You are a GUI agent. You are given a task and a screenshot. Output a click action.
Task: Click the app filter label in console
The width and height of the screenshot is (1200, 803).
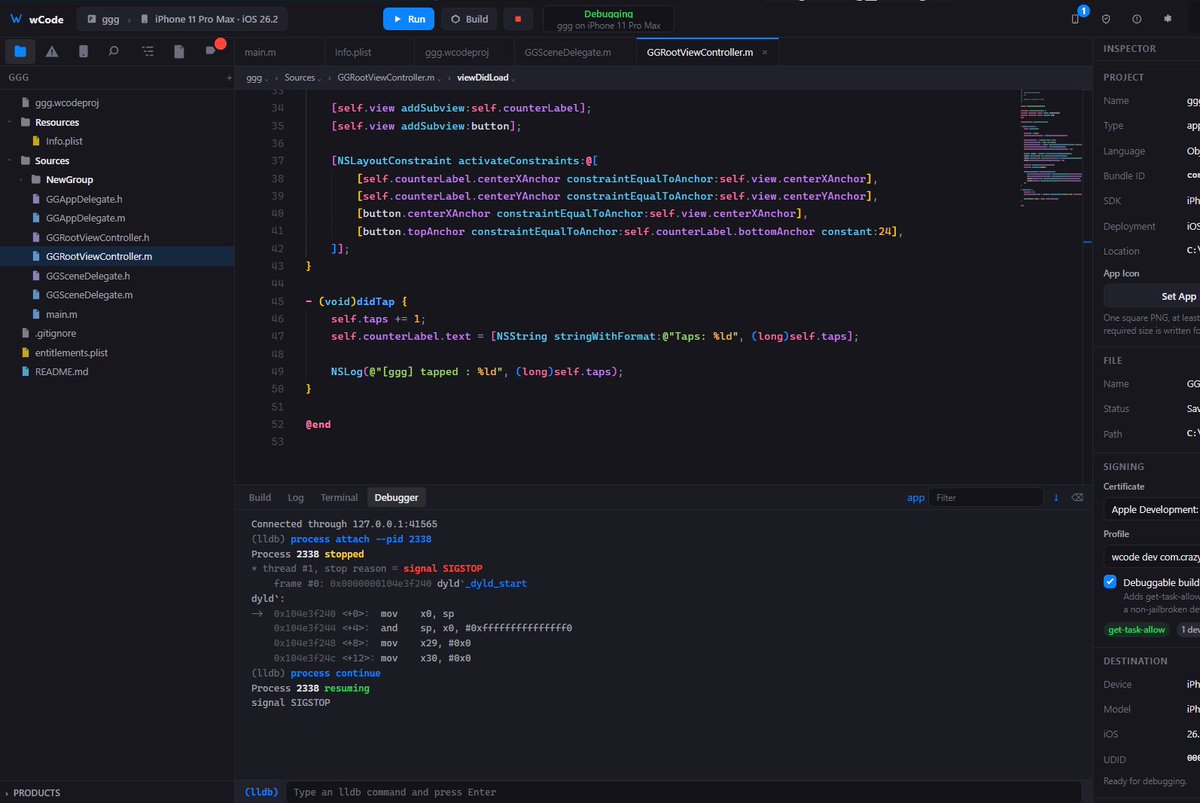(x=915, y=497)
